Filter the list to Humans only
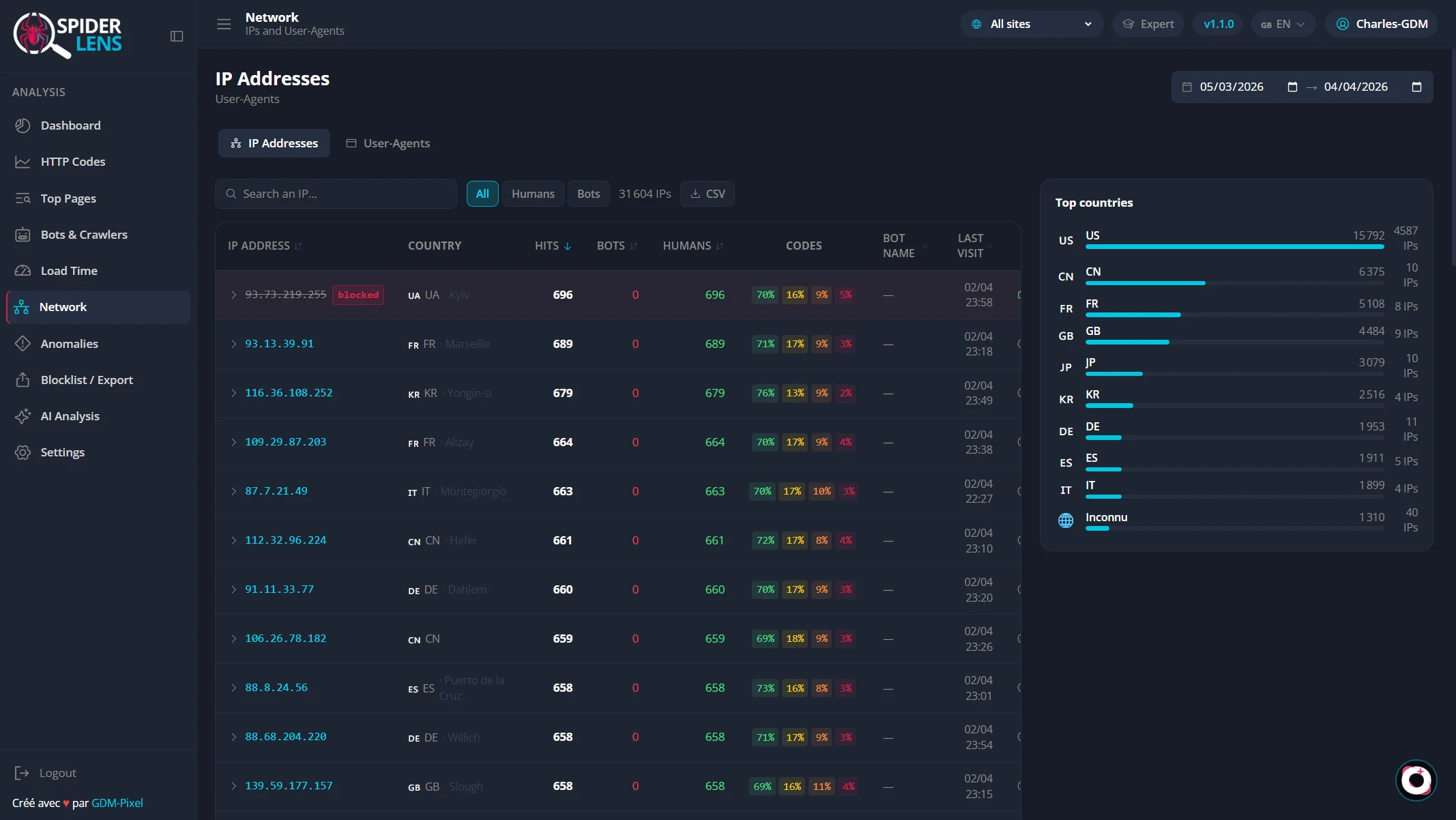 [532, 194]
